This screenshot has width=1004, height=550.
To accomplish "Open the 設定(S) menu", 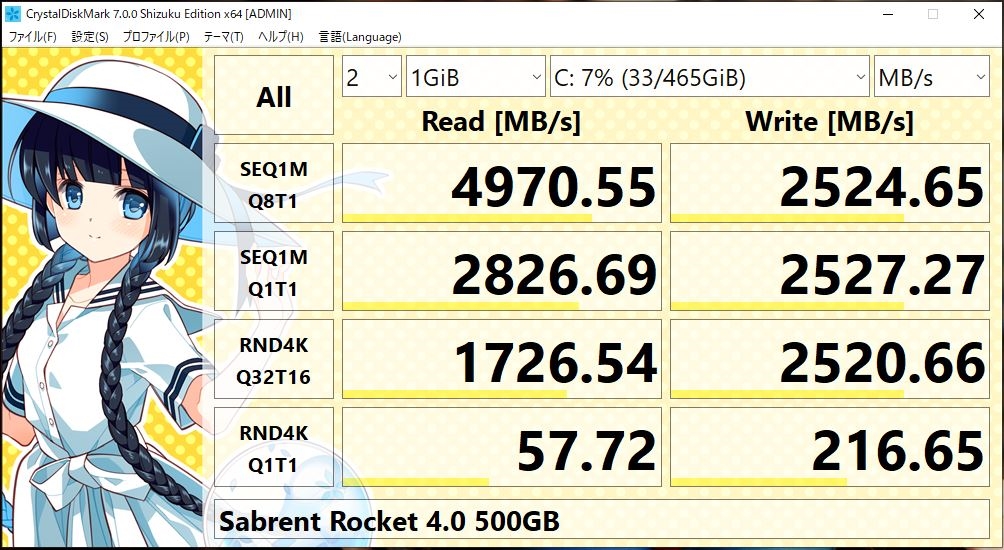I will click(x=90, y=37).
